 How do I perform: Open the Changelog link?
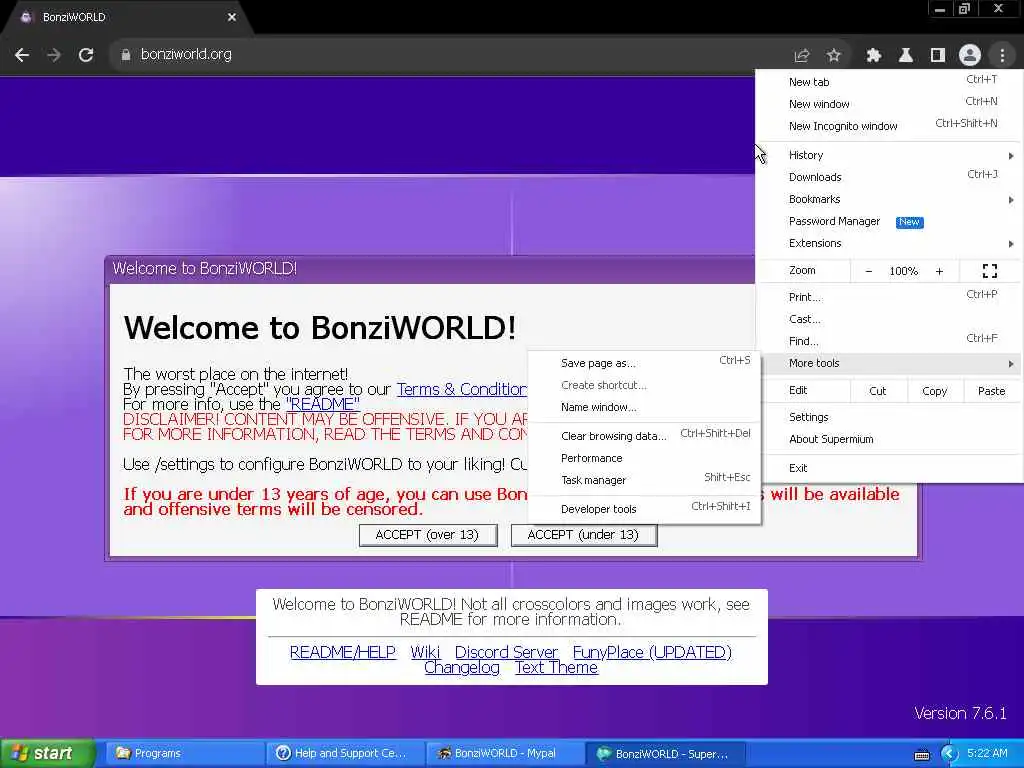point(462,668)
